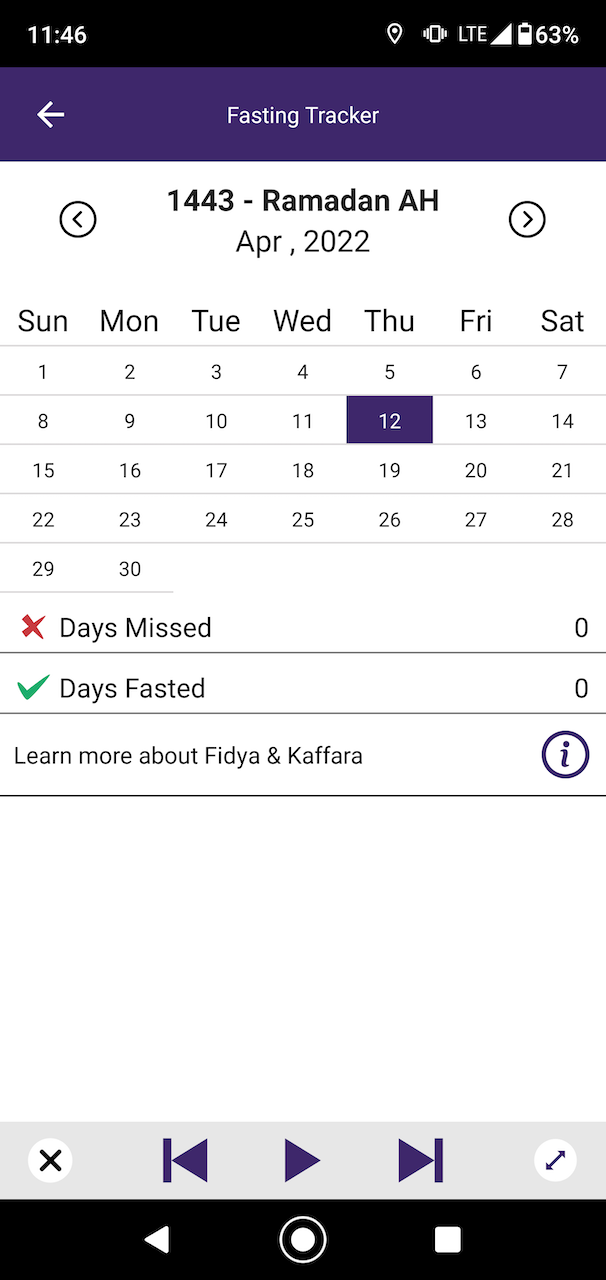Open the Fidya & Kaffara info icon
The image size is (606, 1280).
click(565, 755)
